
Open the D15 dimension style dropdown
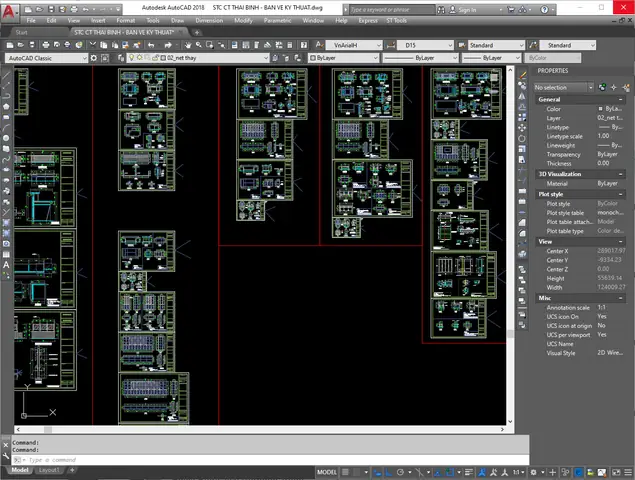[x=425, y=45]
